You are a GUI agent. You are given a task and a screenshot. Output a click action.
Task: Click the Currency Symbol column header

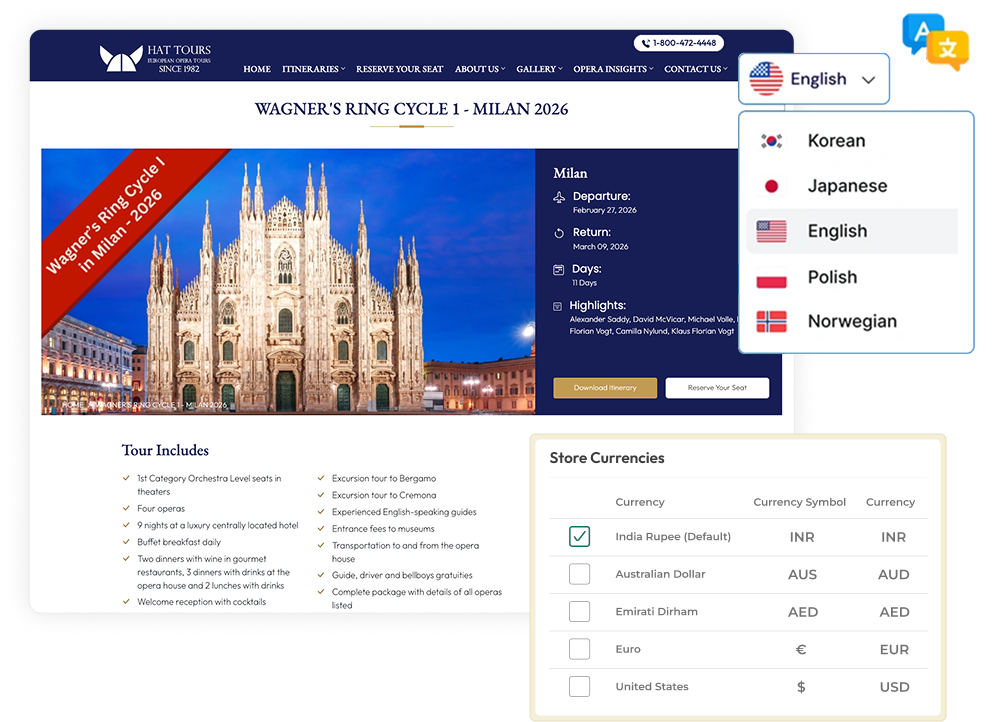tap(799, 502)
